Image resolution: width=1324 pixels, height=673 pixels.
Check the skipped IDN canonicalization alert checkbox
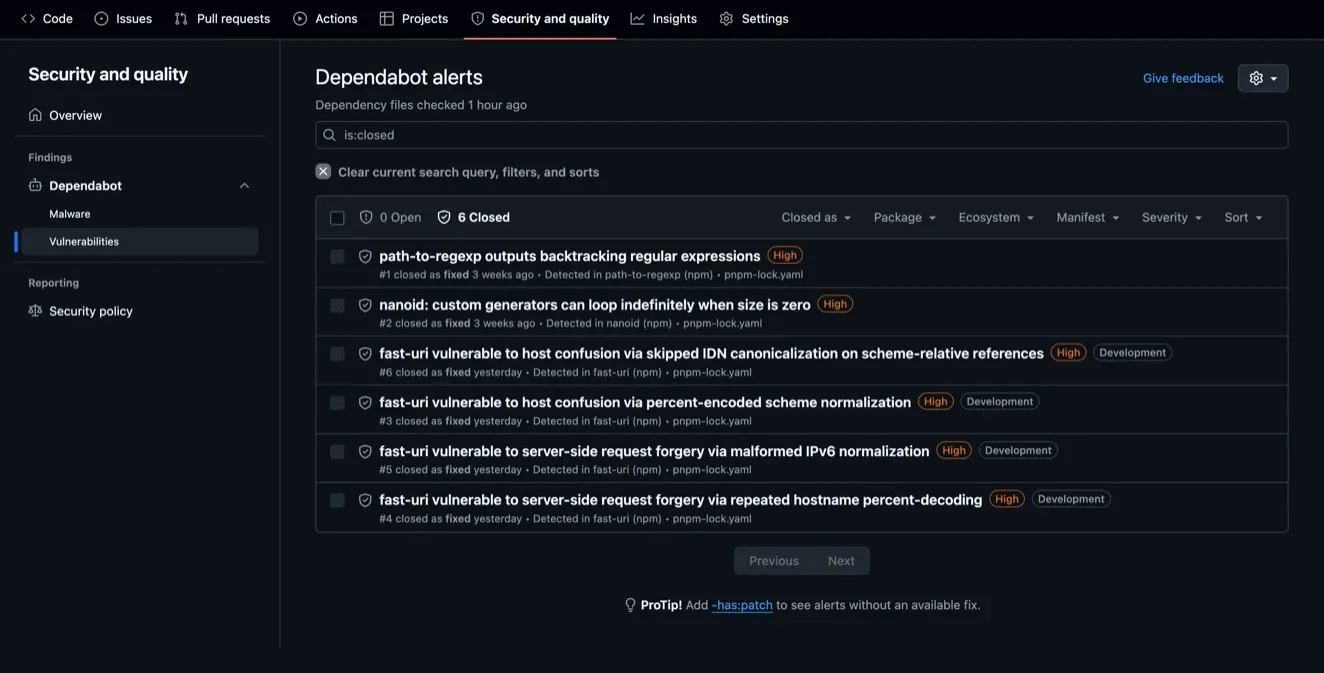337,354
